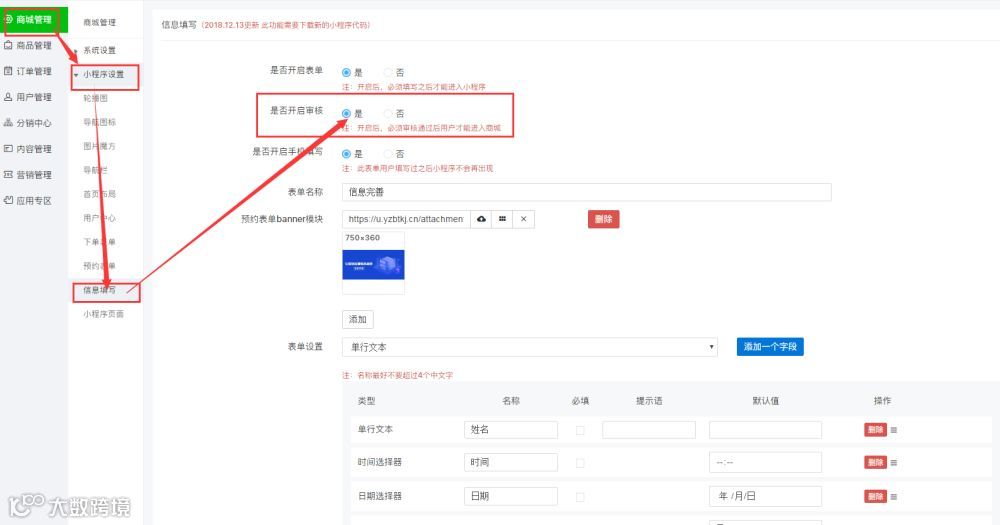The width and height of the screenshot is (1000, 525).
Task: Open the 小程序页面 submenu item
Action: (x=103, y=314)
